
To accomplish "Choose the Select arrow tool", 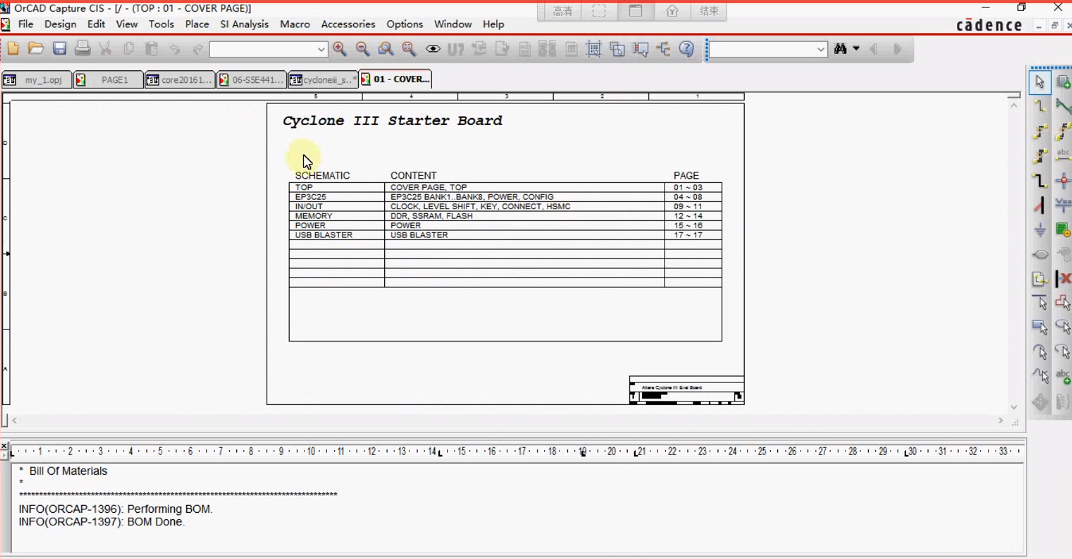I will 1040,82.
